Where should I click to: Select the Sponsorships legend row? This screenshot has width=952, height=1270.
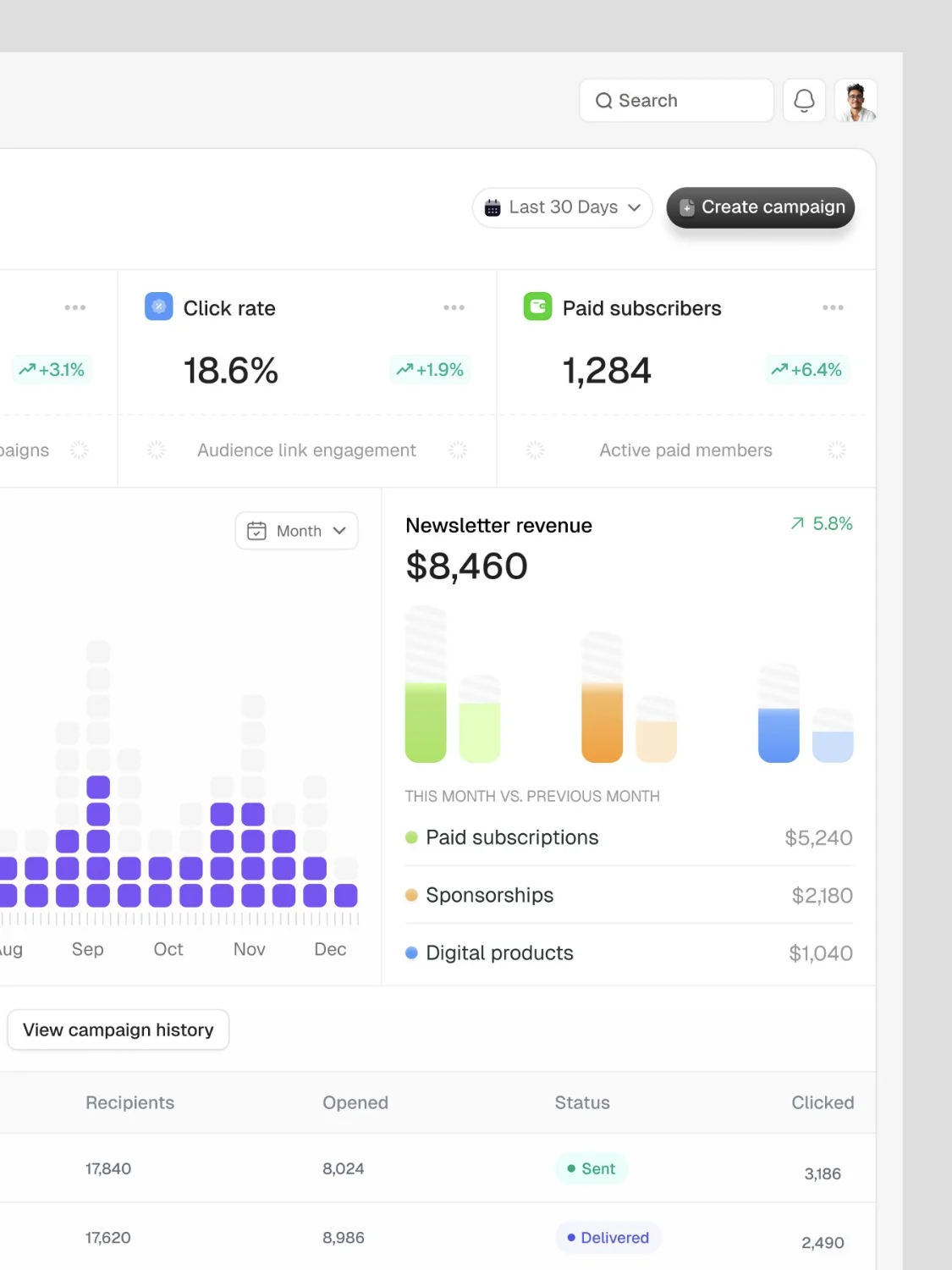click(x=629, y=895)
